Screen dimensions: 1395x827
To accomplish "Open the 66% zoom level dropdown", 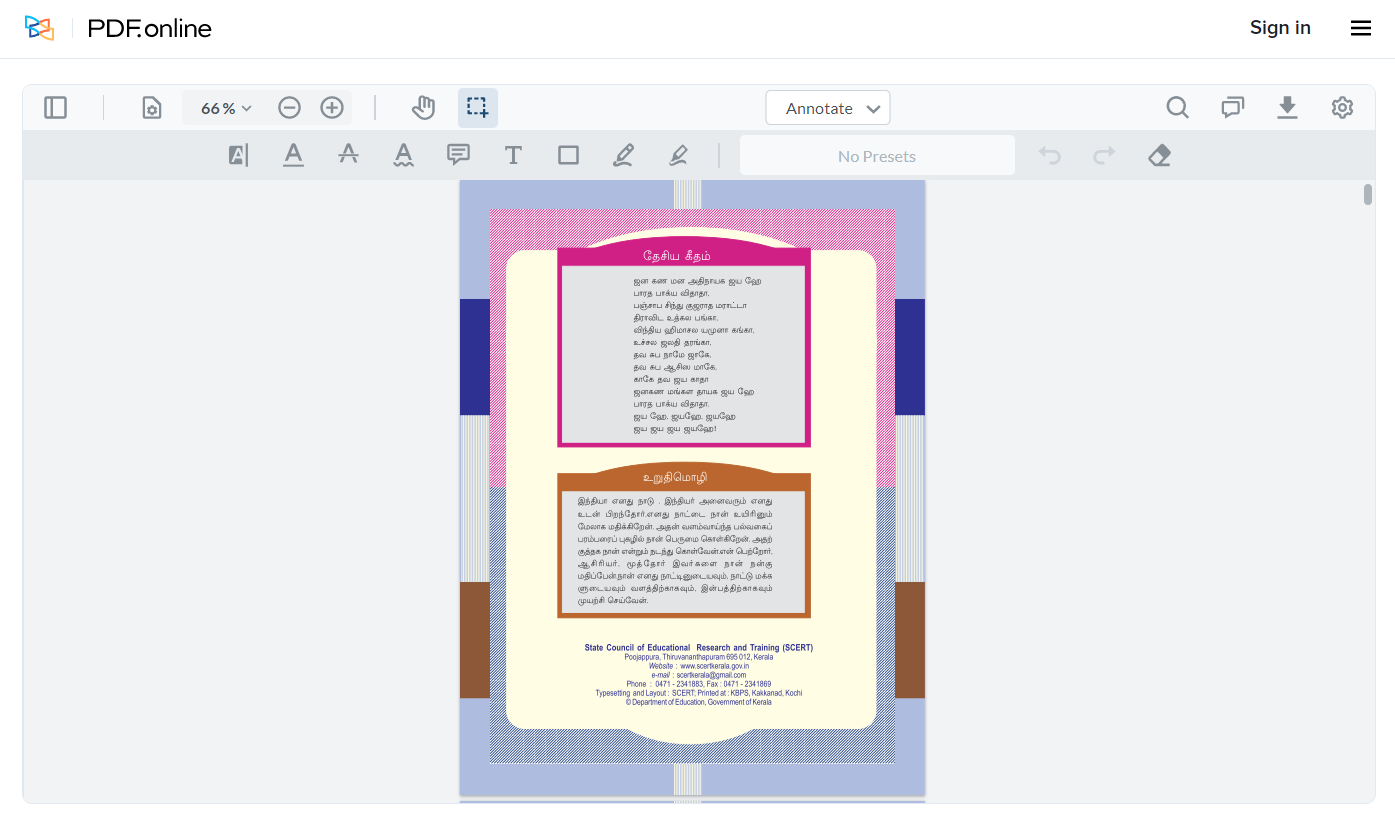I will [226, 108].
